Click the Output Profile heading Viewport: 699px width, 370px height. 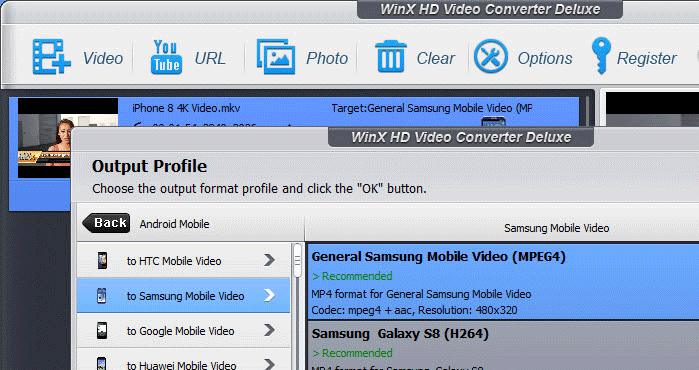pos(149,166)
